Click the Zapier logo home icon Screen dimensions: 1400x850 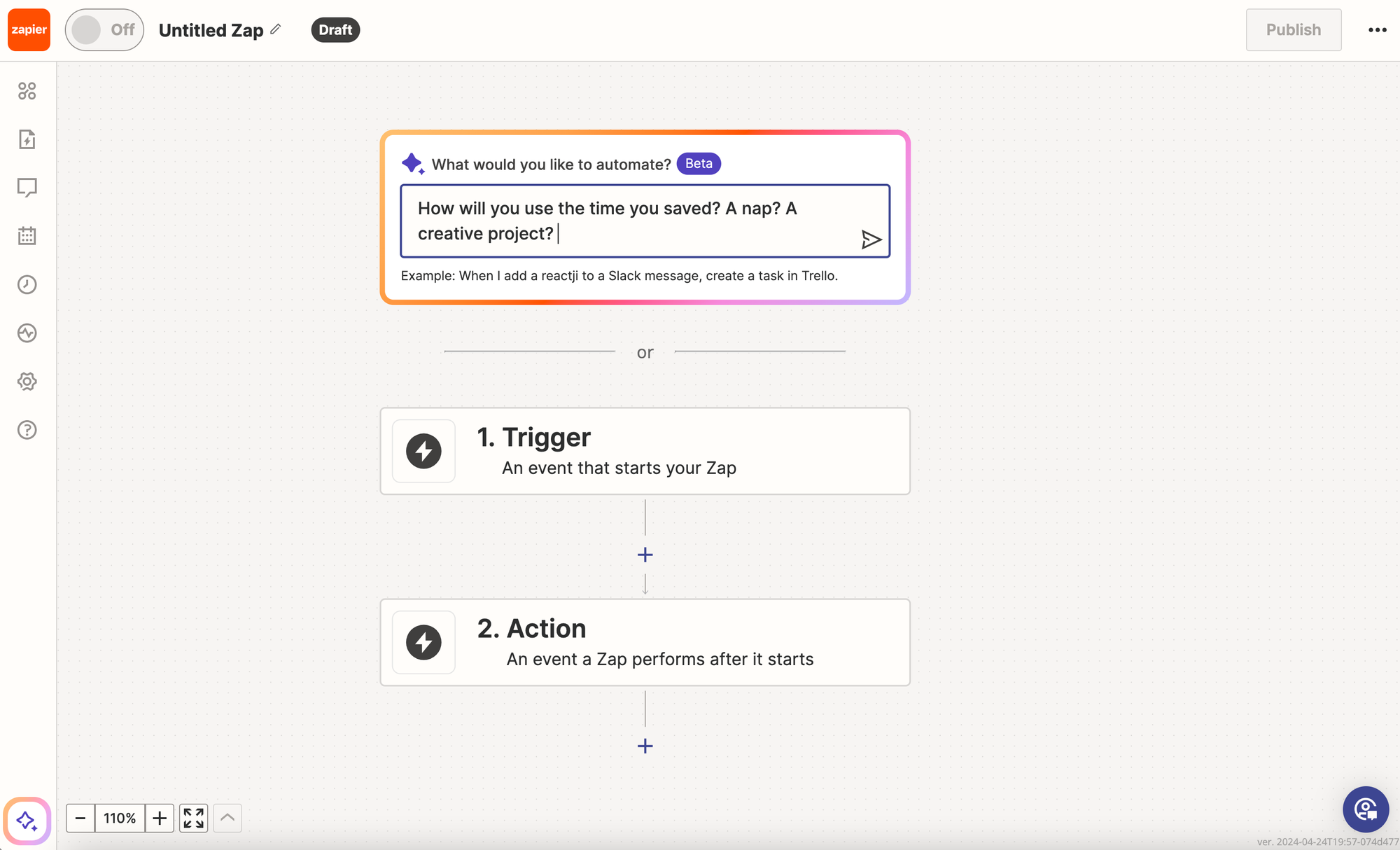tap(29, 29)
